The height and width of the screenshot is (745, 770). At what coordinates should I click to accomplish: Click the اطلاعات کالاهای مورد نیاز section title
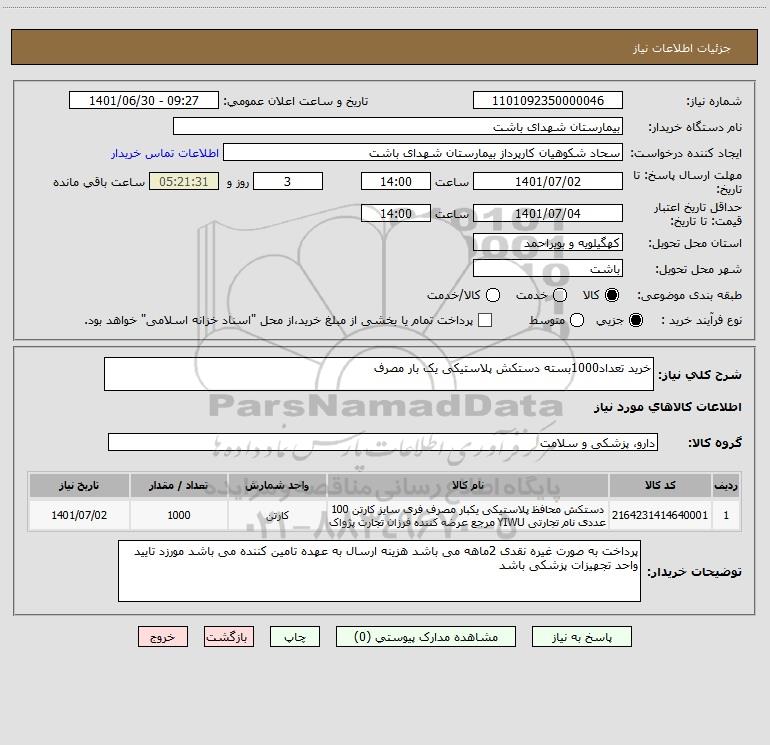[667, 407]
